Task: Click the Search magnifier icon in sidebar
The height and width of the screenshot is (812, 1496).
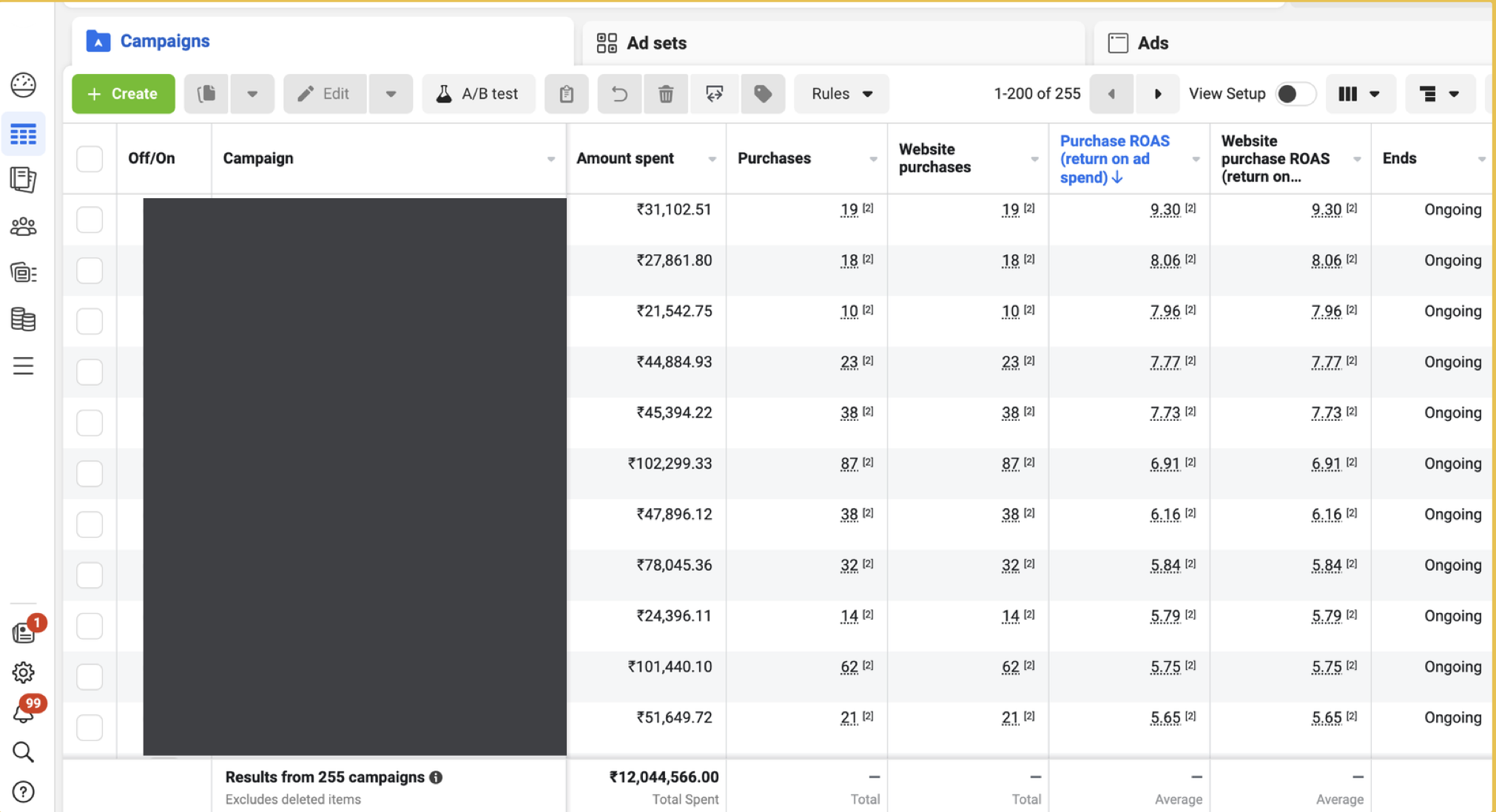Action: 23,752
